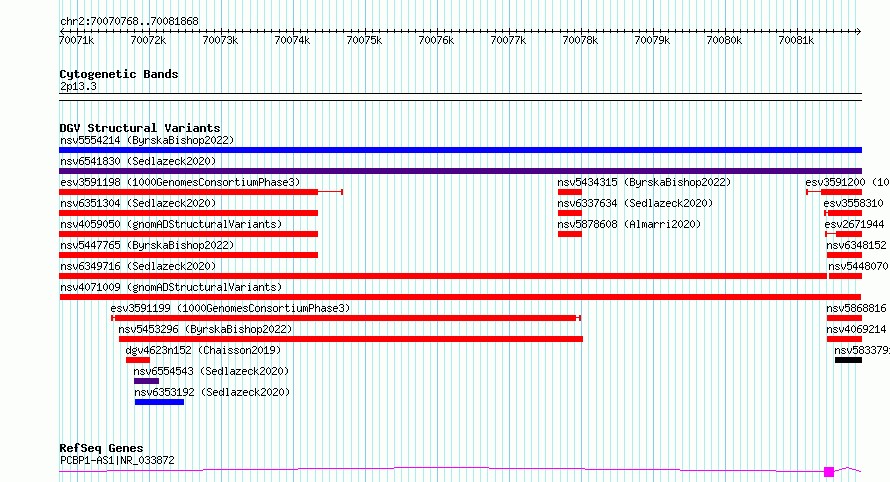Click the magenta exon box of PCBP1-AS1
Viewport: 890px width, 482px height.
[x=829, y=472]
